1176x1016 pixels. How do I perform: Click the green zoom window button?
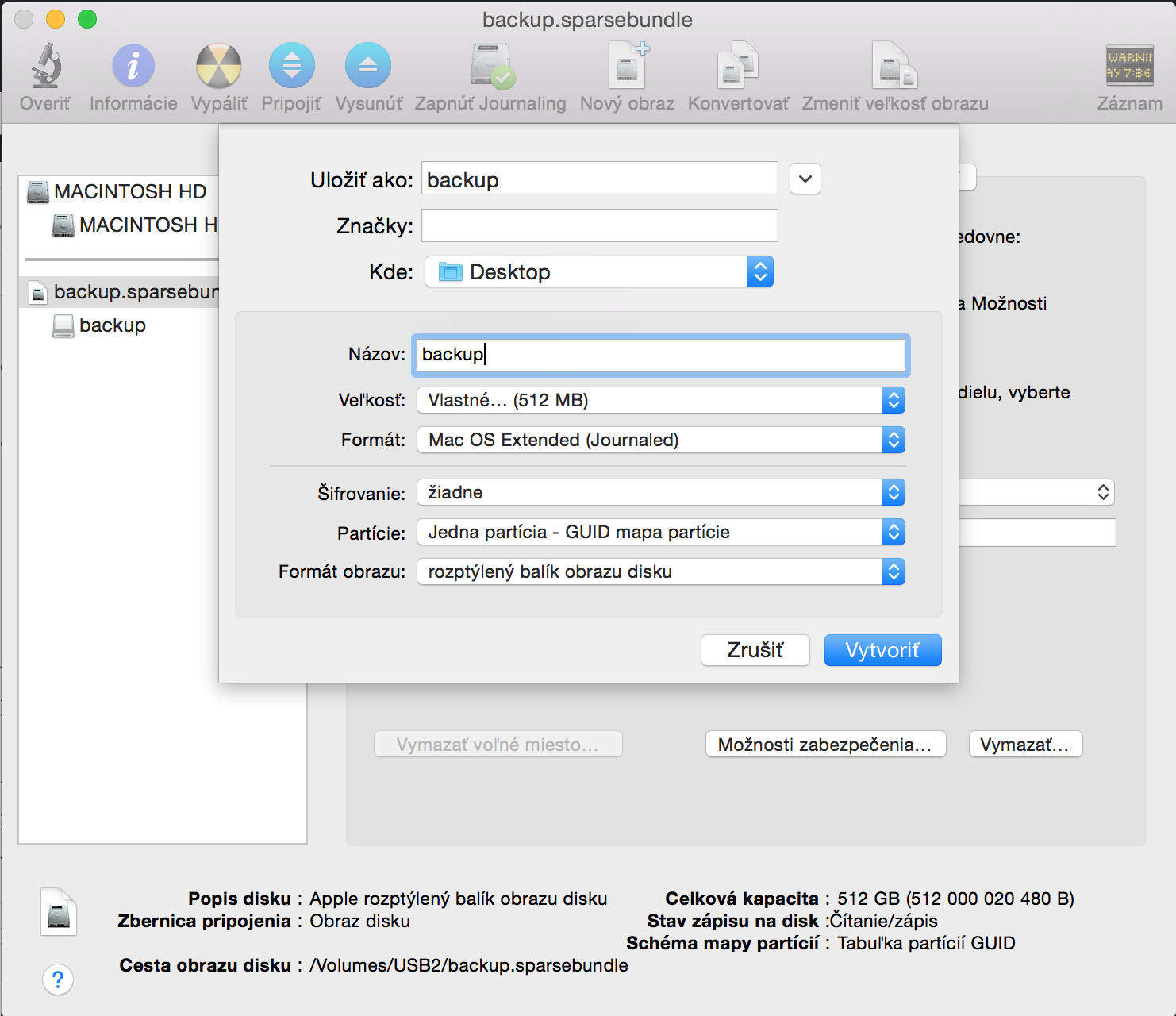(87, 19)
